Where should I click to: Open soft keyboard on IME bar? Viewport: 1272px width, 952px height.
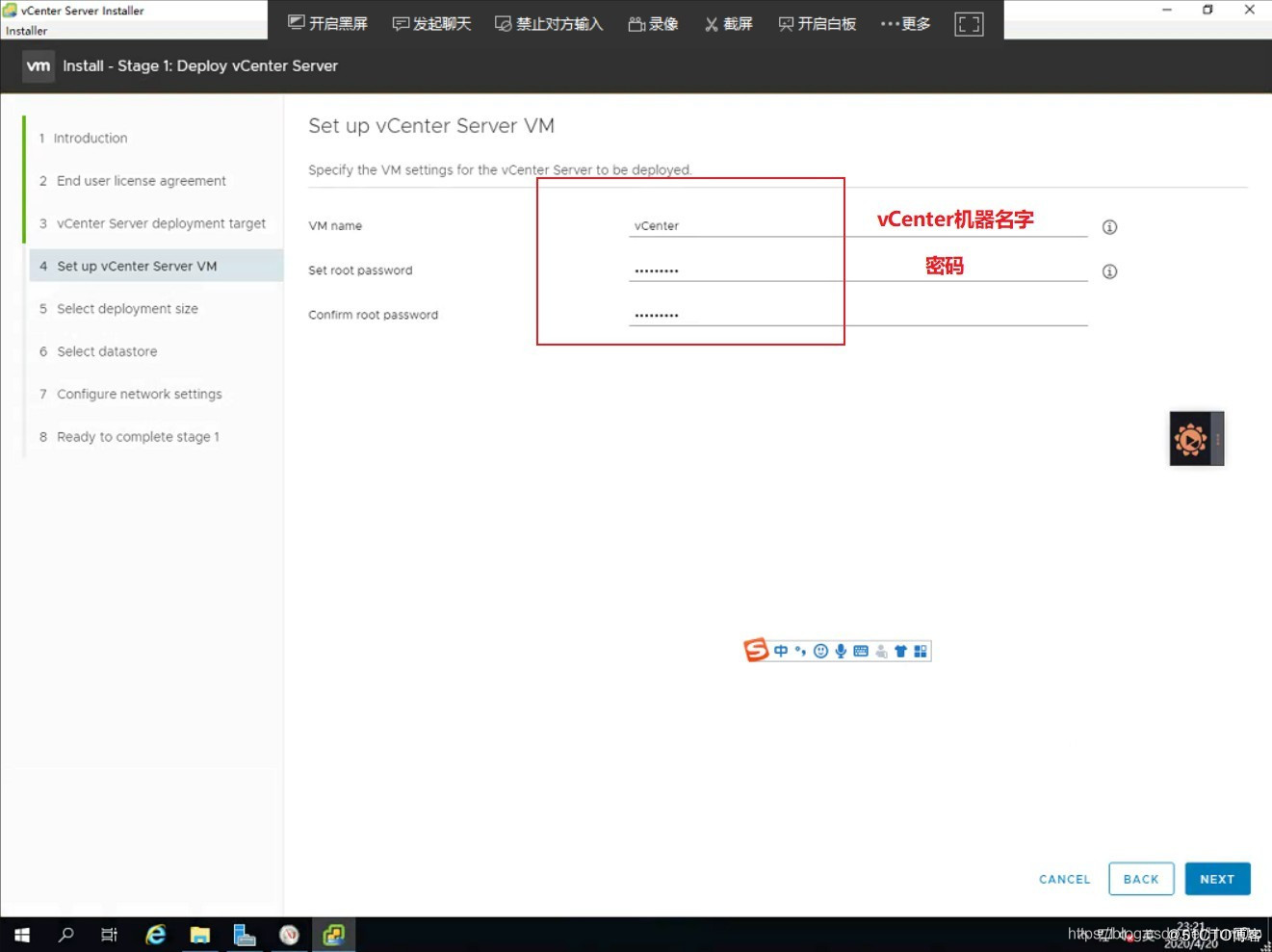(861, 652)
